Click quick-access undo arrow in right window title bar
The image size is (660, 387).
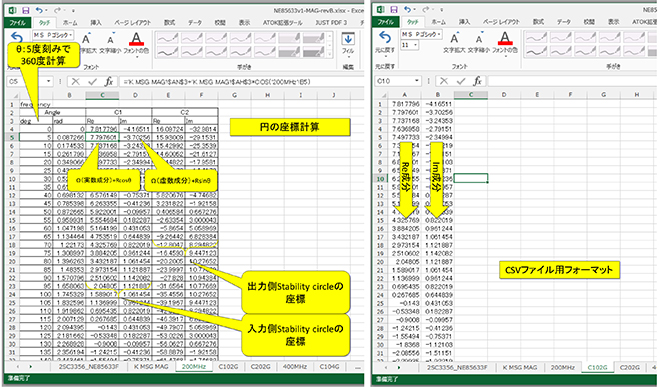click(407, 9)
